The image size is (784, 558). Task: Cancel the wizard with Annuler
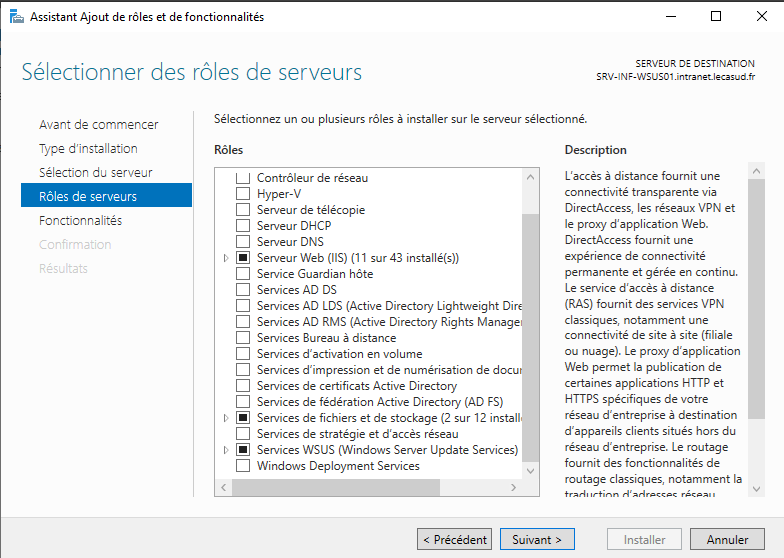[x=727, y=540]
